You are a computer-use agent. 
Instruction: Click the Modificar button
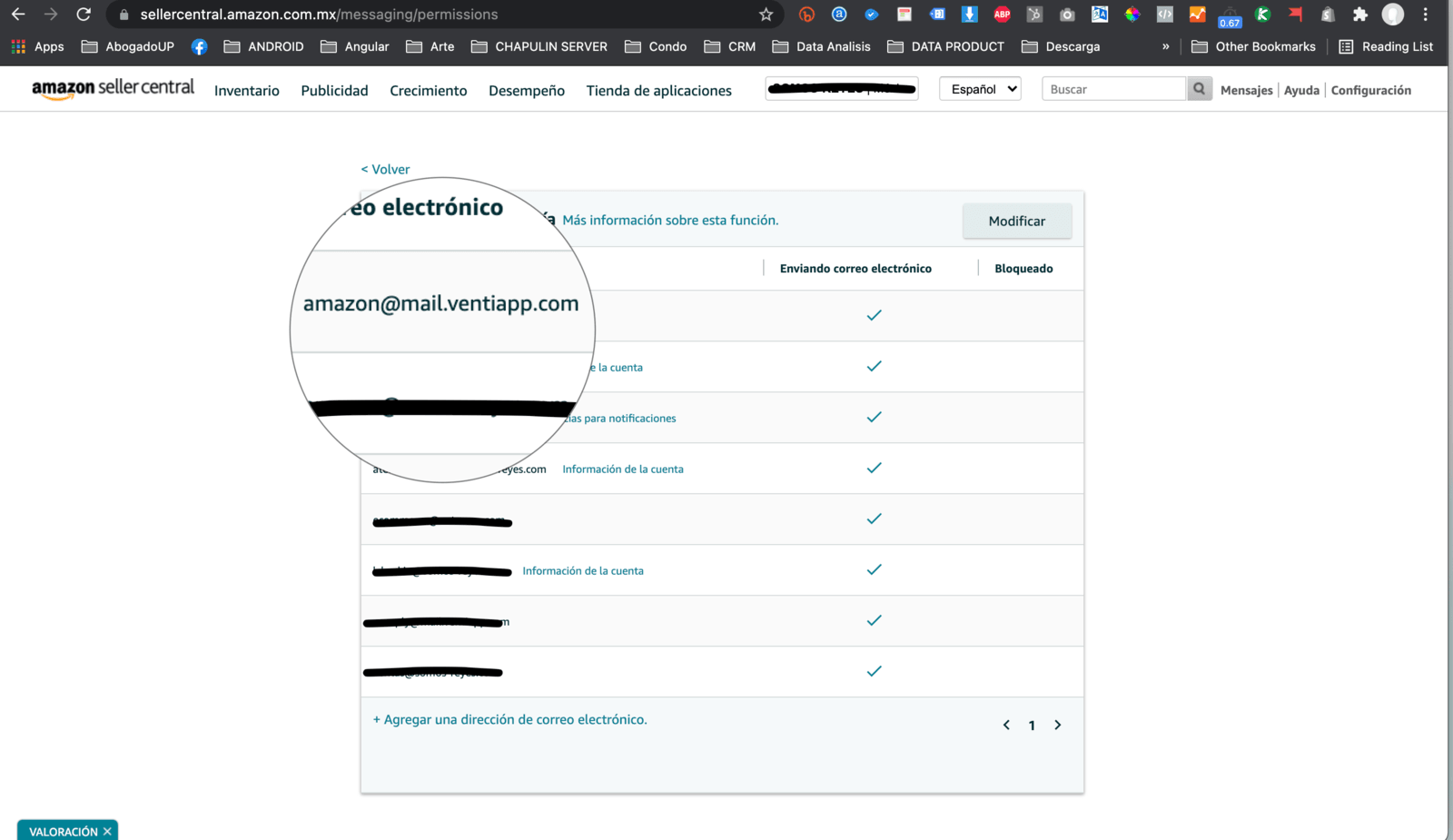[1017, 221]
